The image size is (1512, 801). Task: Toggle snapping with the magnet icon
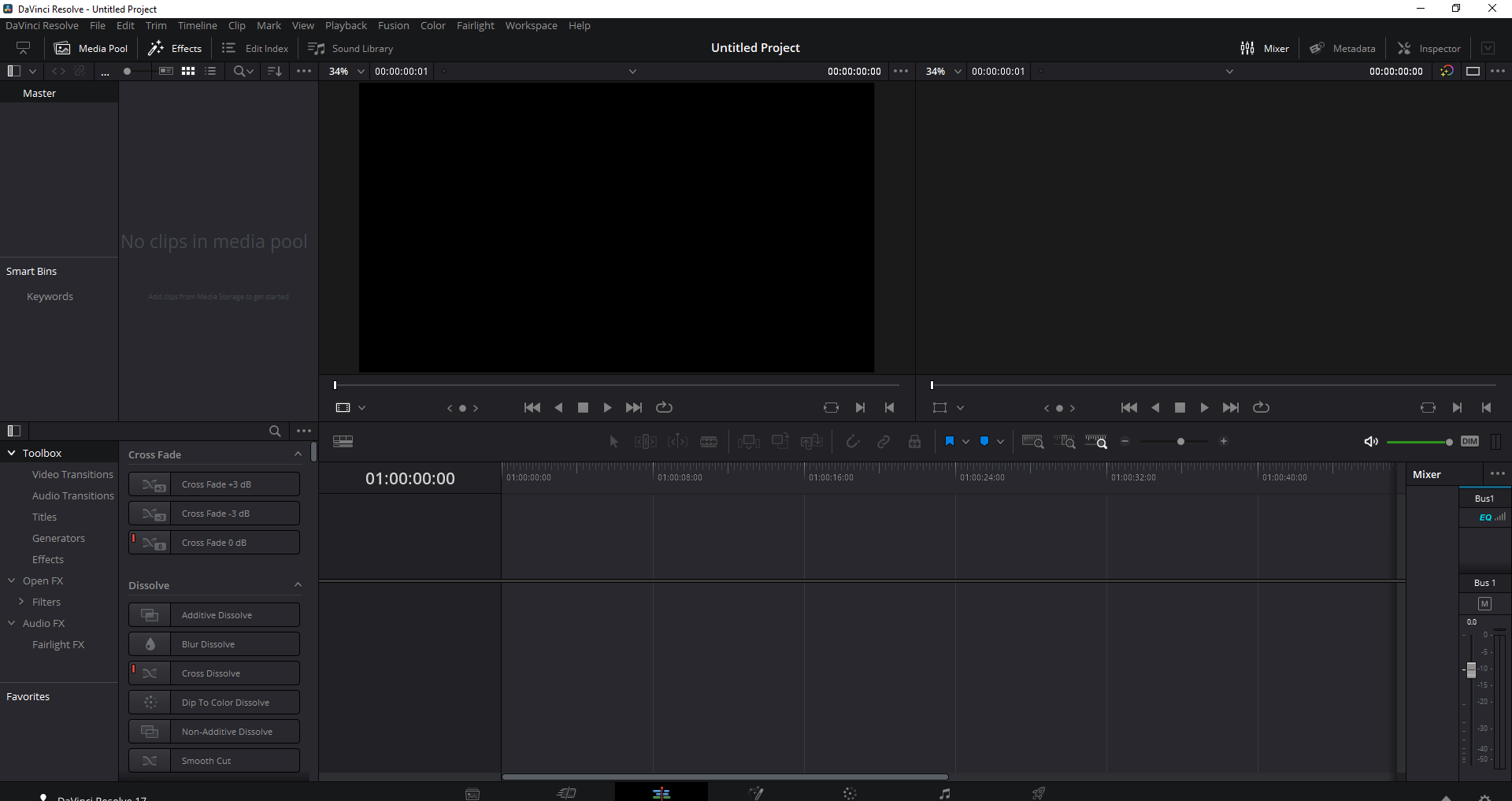(x=853, y=441)
